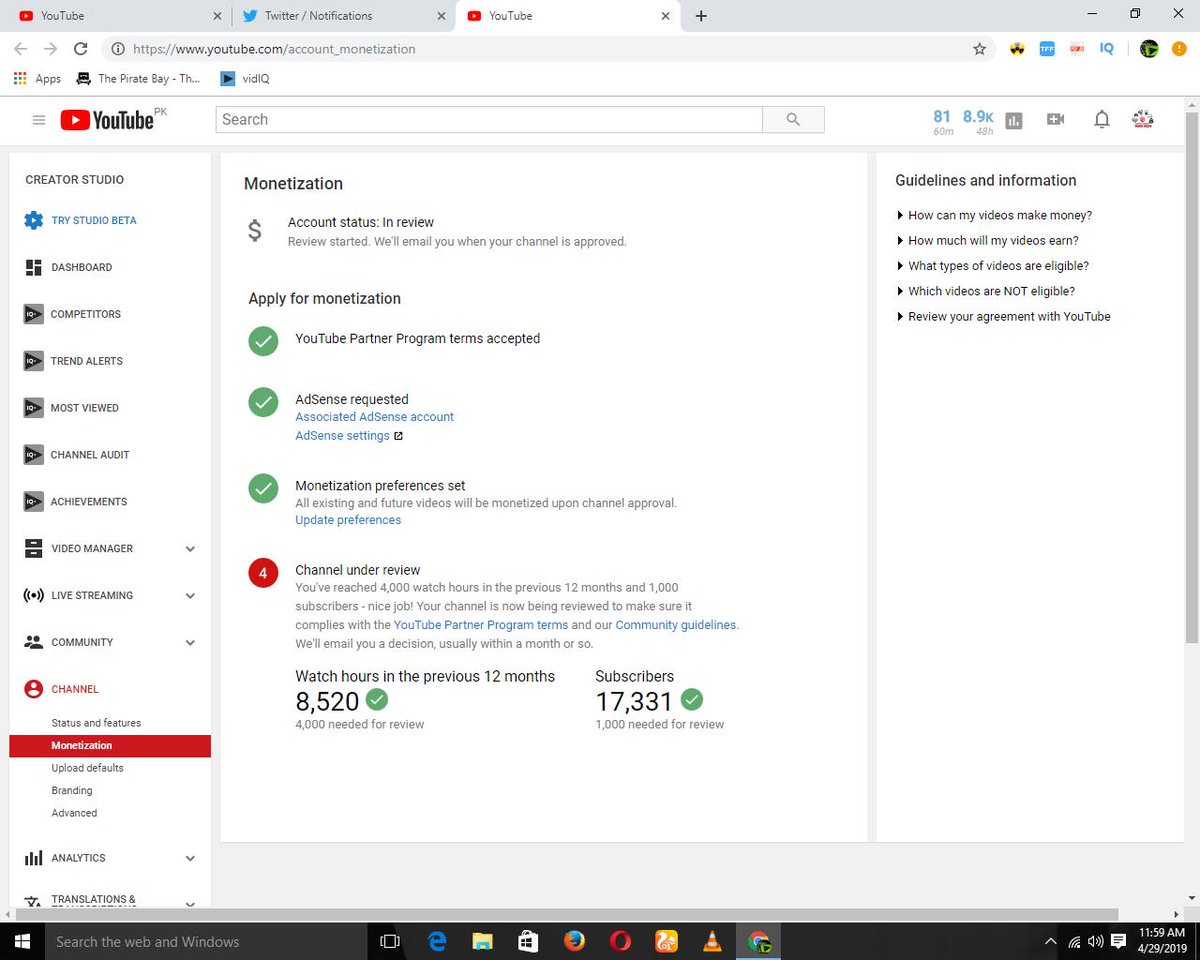Click the IQ extension icon in the toolbar
Screen dimensions: 1200x960
1106,48
